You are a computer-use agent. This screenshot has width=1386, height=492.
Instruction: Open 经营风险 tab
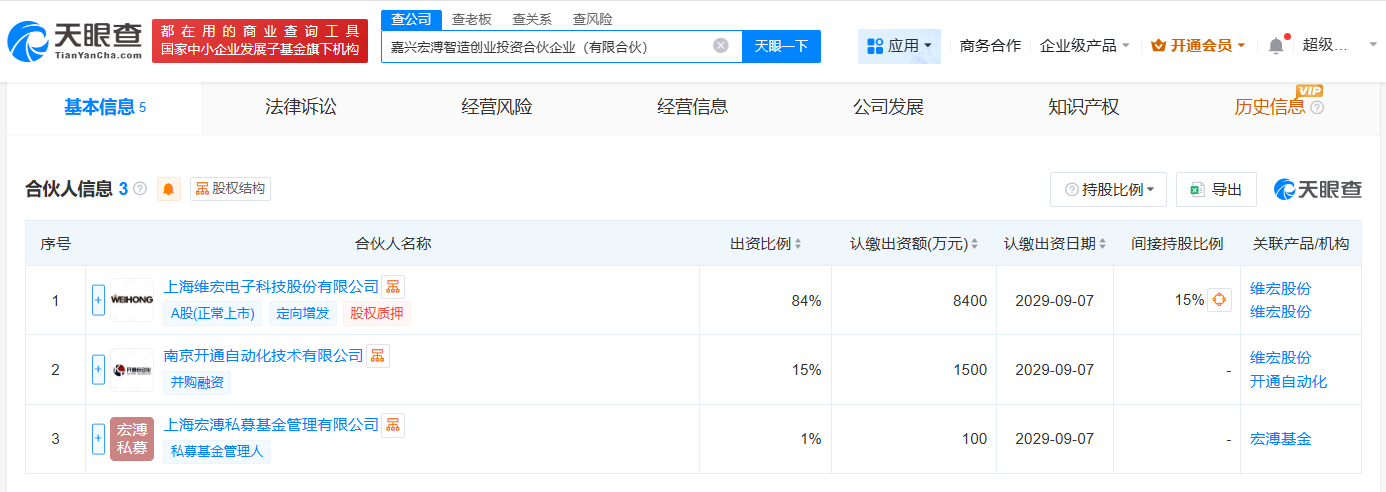(497, 108)
